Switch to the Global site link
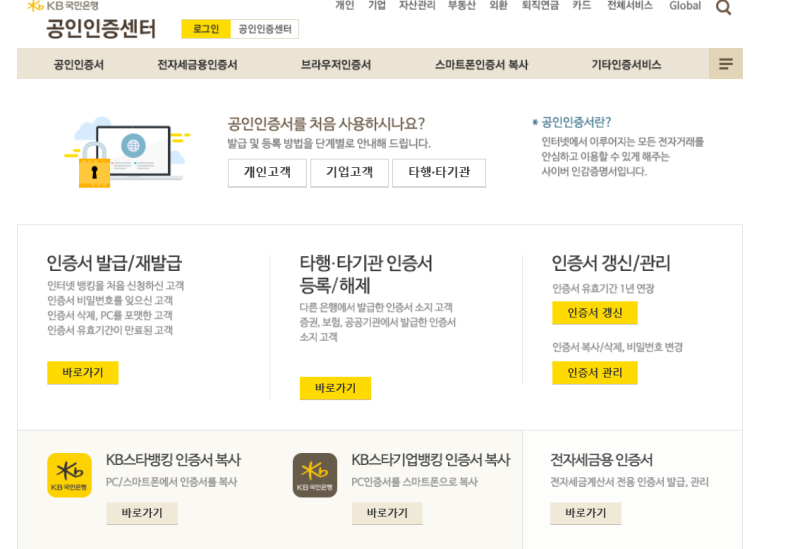800x549 pixels. click(x=685, y=6)
